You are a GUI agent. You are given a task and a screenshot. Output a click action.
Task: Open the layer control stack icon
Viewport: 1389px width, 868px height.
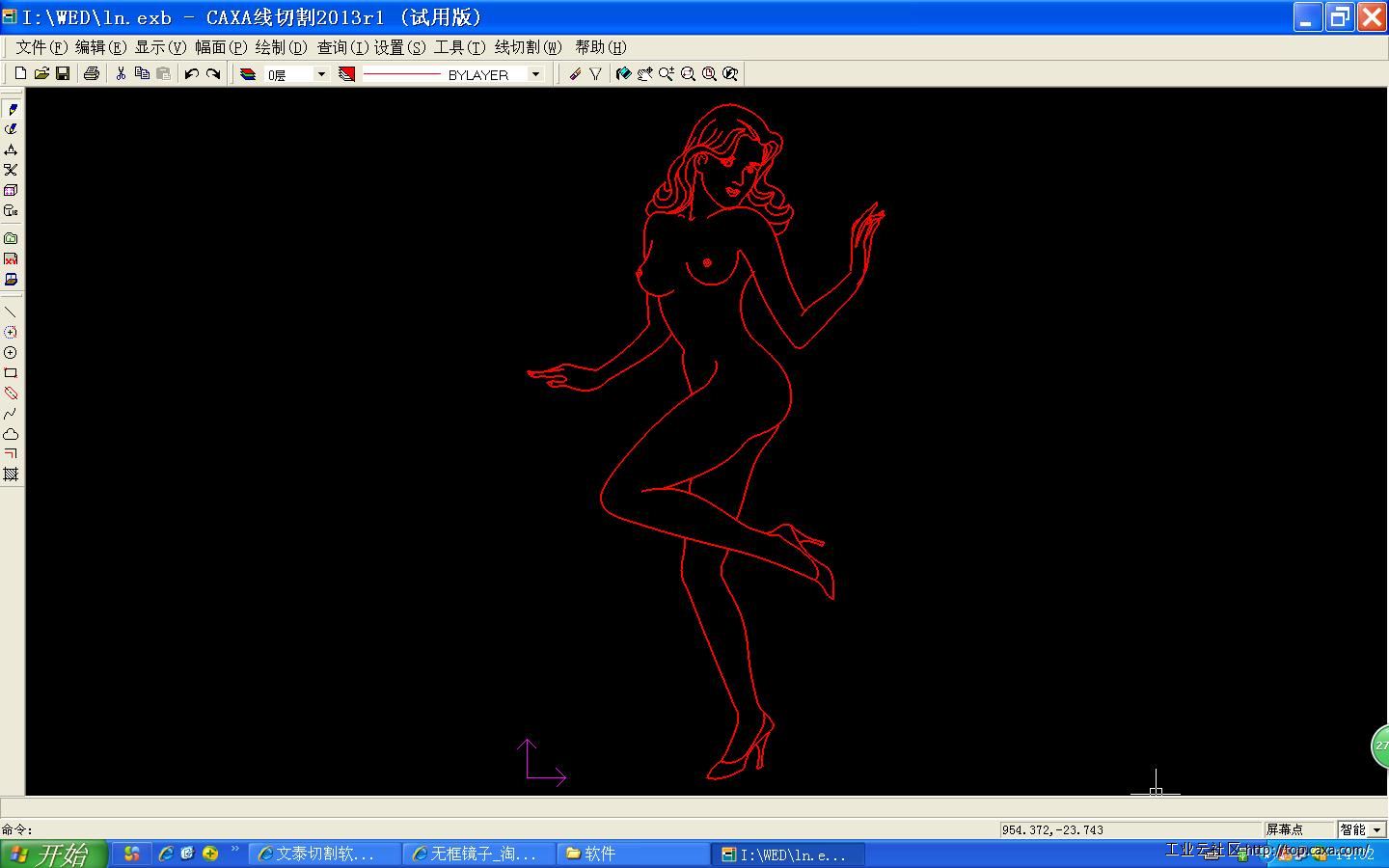(x=248, y=74)
